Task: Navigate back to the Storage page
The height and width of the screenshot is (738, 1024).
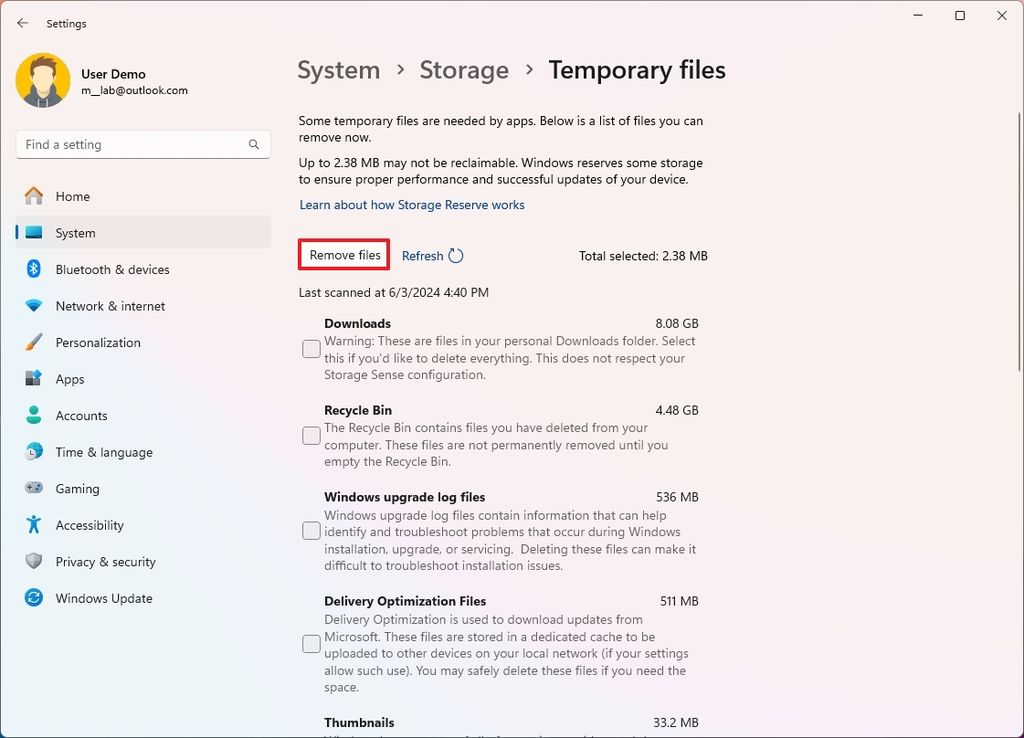Action: [464, 70]
